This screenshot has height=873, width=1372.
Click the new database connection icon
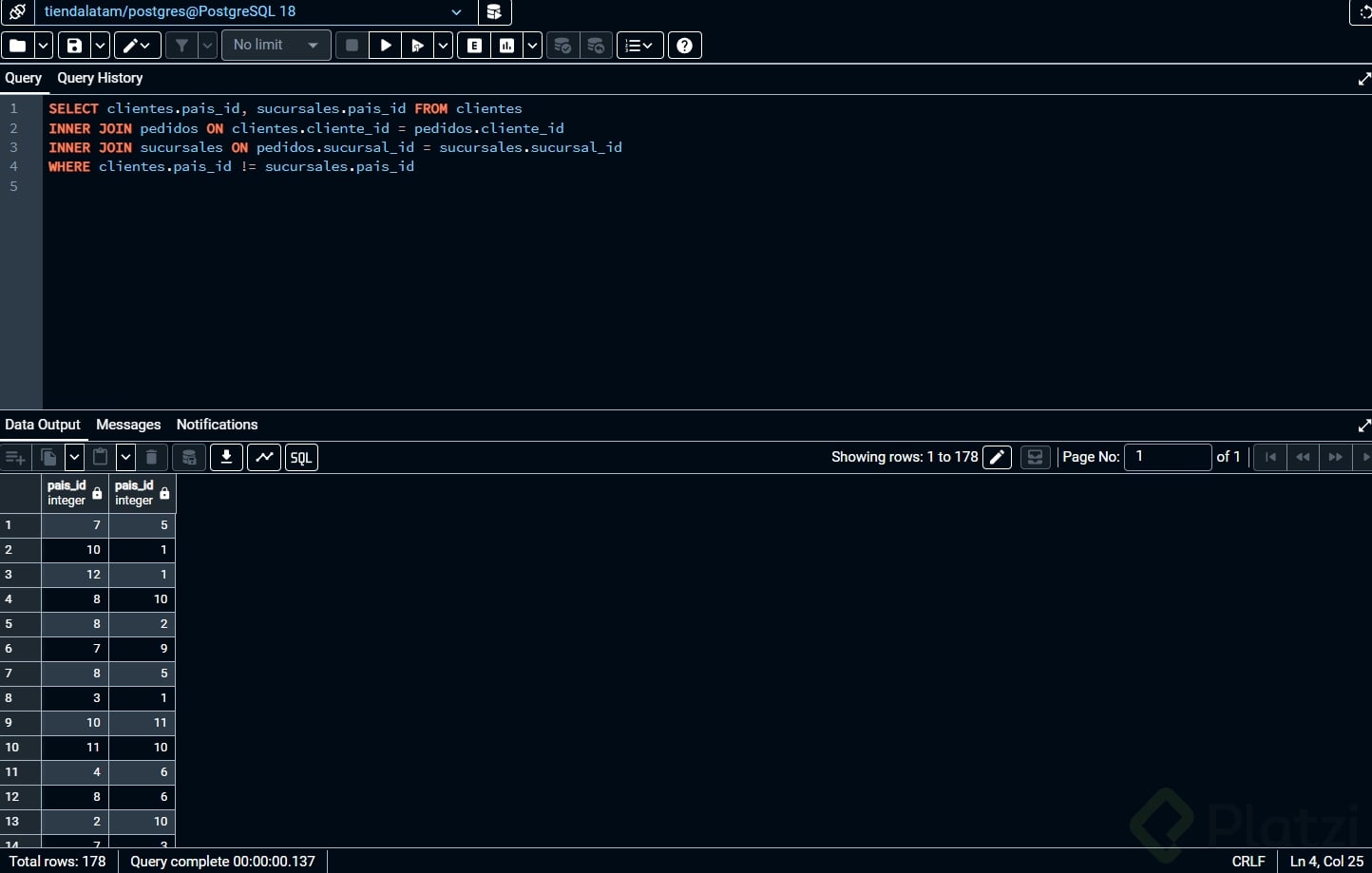tap(494, 12)
